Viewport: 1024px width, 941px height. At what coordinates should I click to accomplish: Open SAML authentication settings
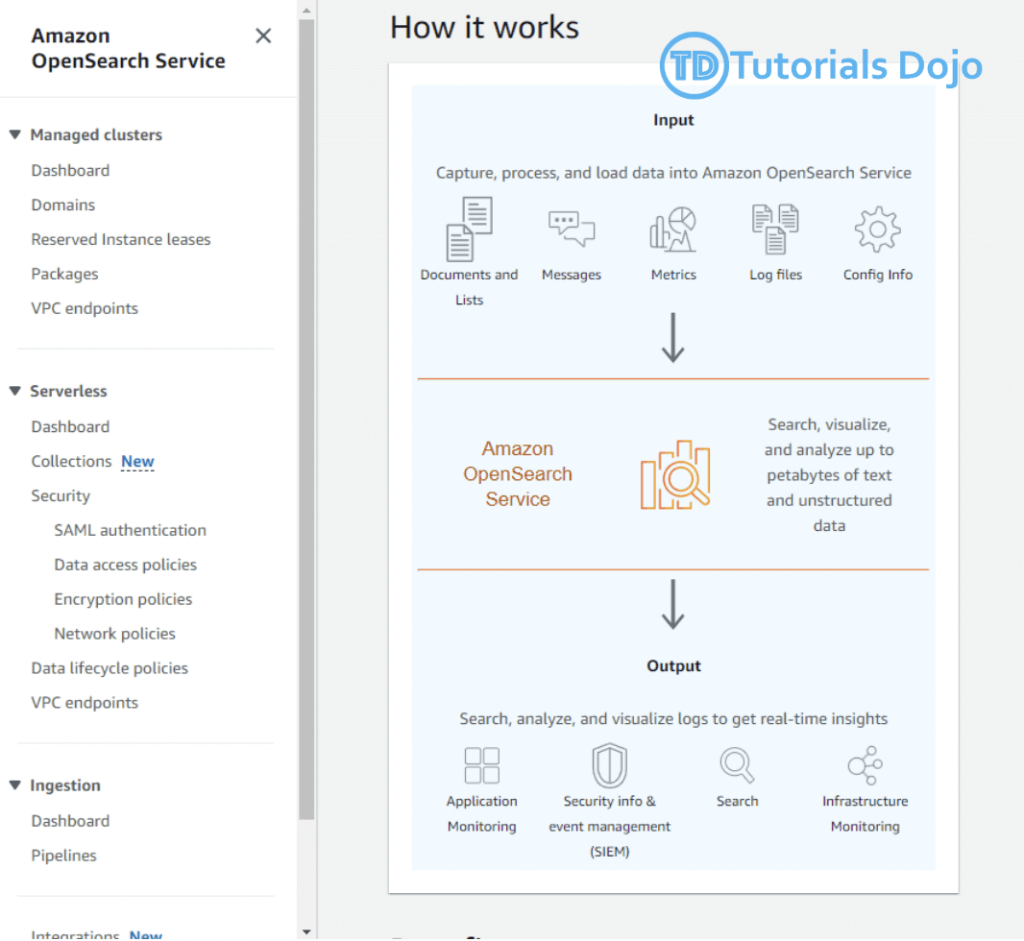pyautogui.click(x=130, y=530)
